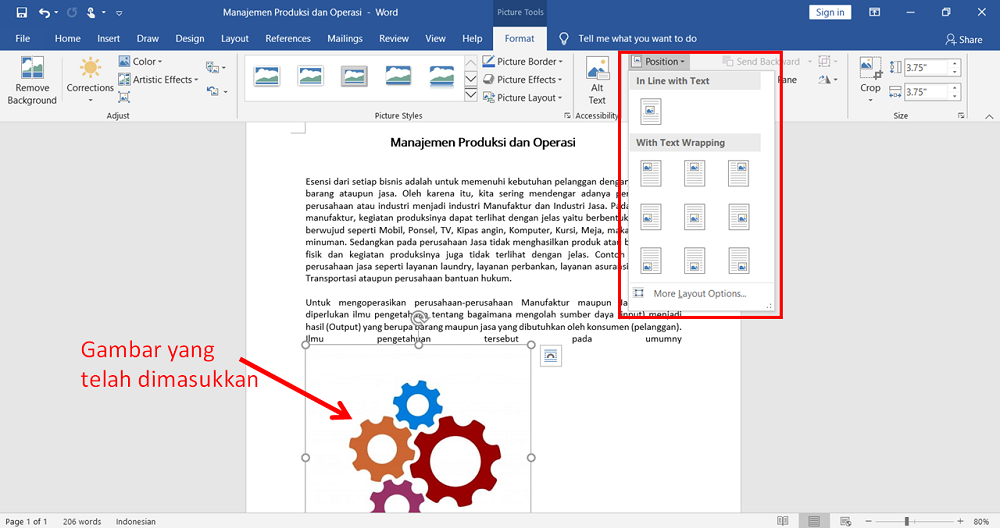The image size is (1000, 528).
Task: Switch to the Layout tab
Action: click(235, 38)
